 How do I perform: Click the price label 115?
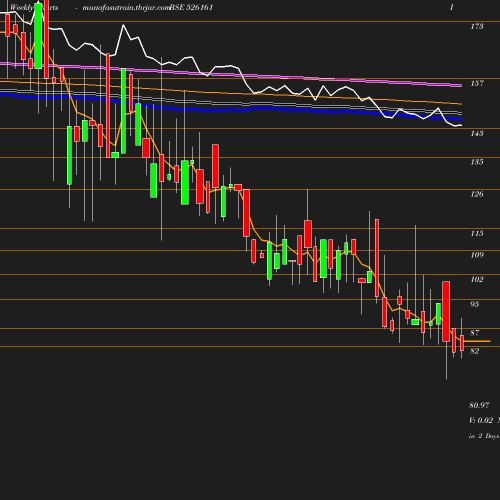[x=477, y=233]
